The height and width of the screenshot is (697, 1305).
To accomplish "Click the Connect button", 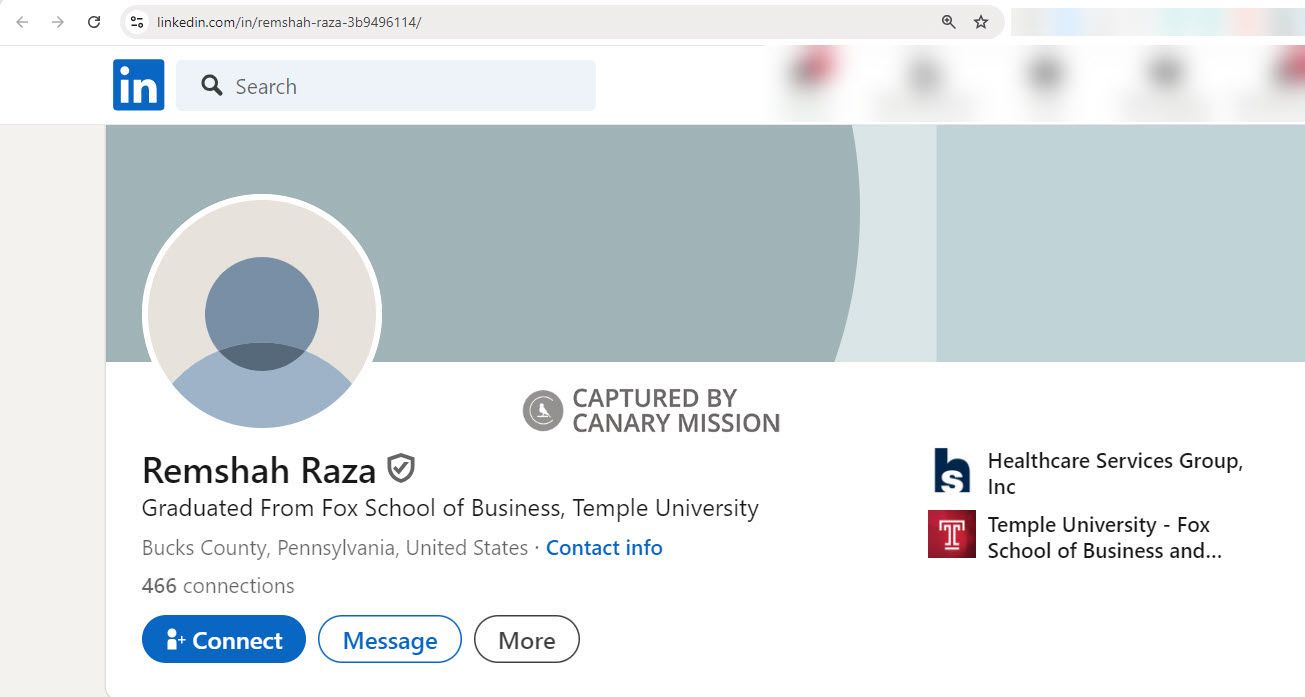I will pyautogui.click(x=223, y=639).
